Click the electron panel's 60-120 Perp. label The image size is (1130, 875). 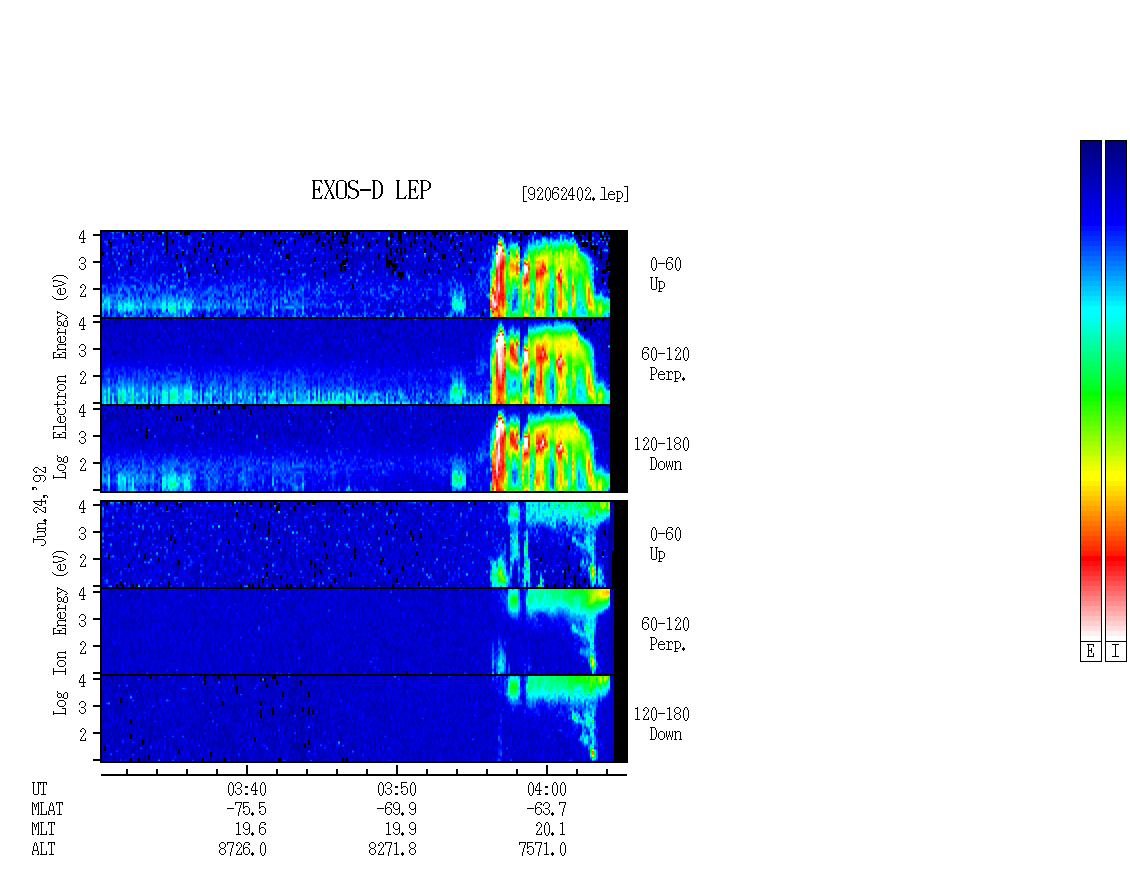pos(665,364)
